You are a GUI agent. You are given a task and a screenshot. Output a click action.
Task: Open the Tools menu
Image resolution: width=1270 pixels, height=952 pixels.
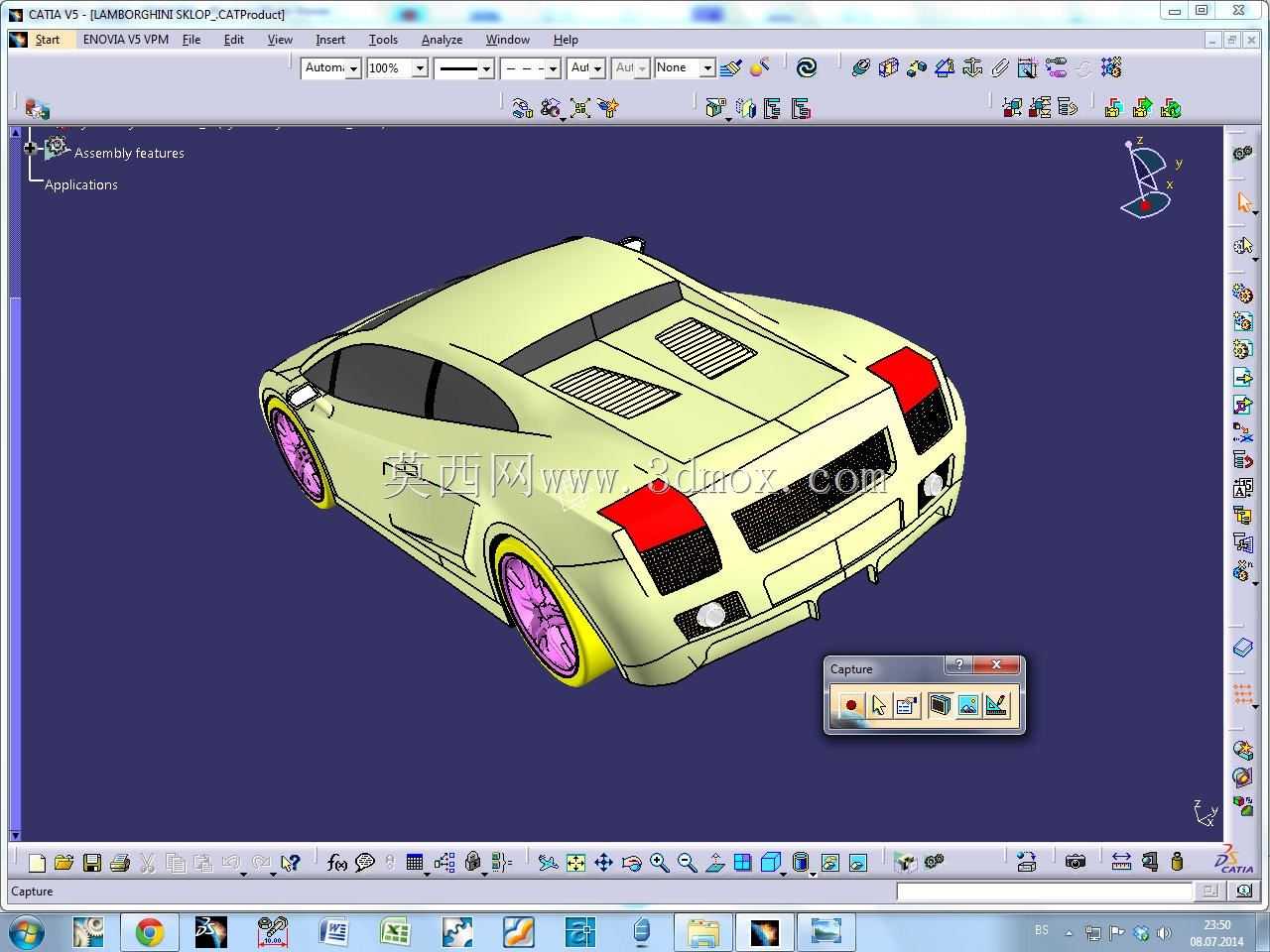tap(383, 40)
